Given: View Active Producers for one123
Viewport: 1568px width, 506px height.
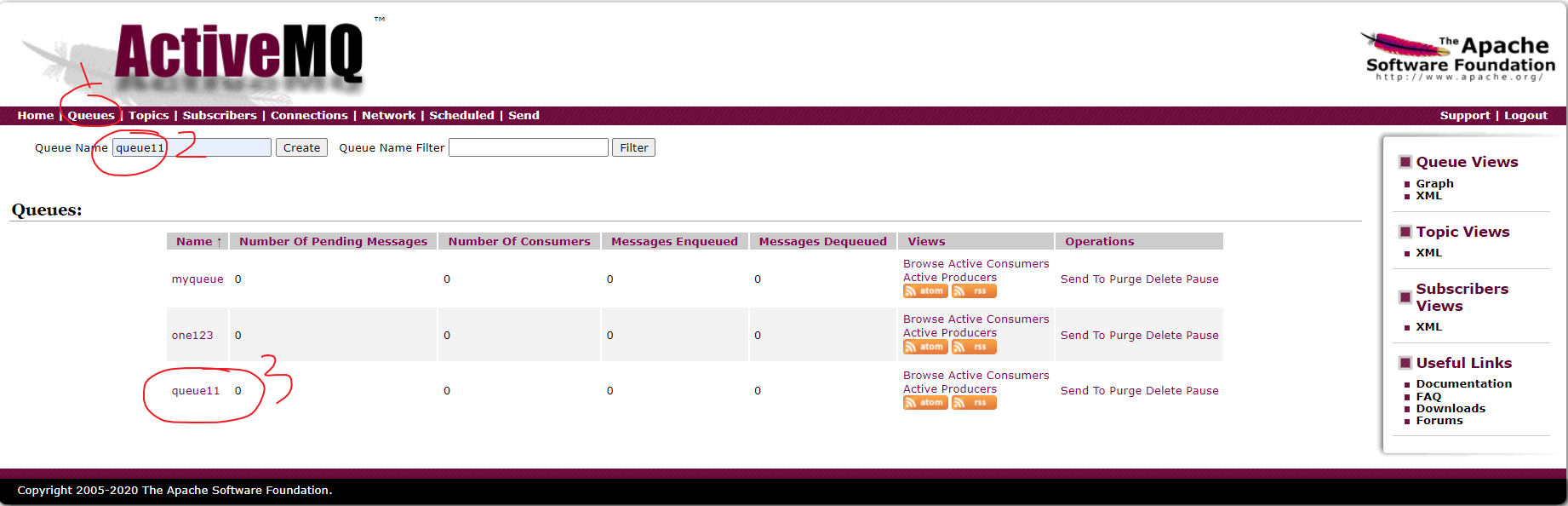Looking at the screenshot, I should point(950,332).
